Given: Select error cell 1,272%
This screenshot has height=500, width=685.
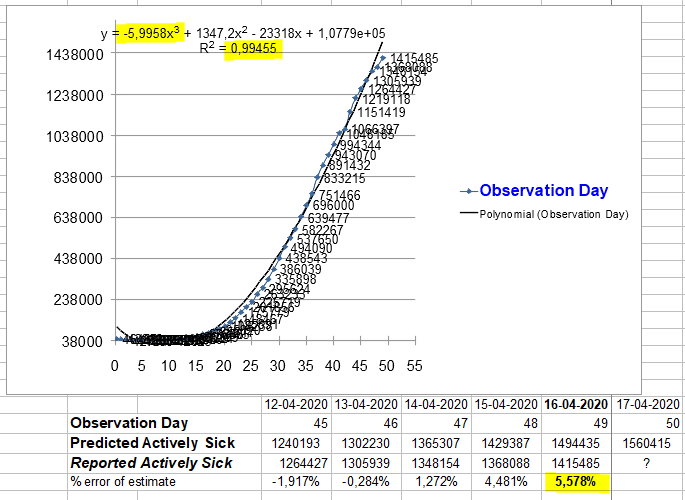Looking at the screenshot, I should [x=436, y=482].
